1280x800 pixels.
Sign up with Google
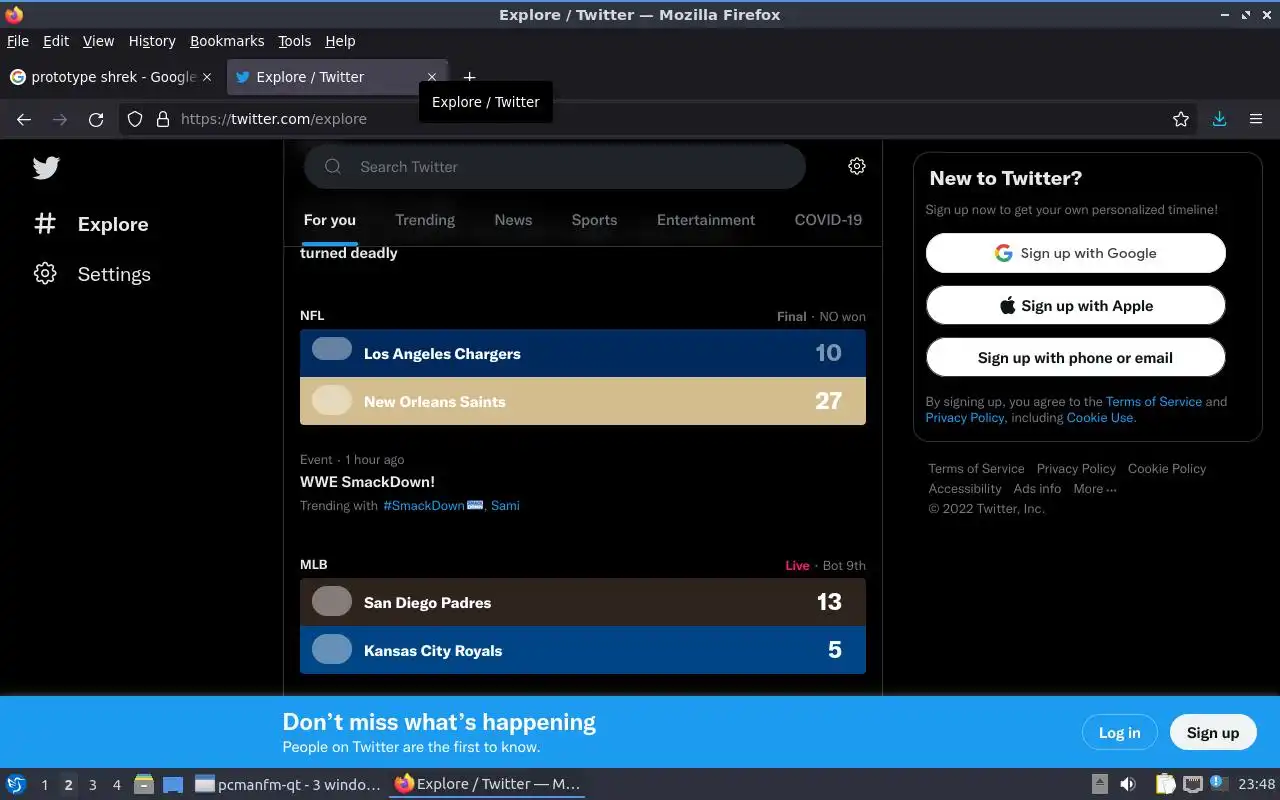[1076, 253]
